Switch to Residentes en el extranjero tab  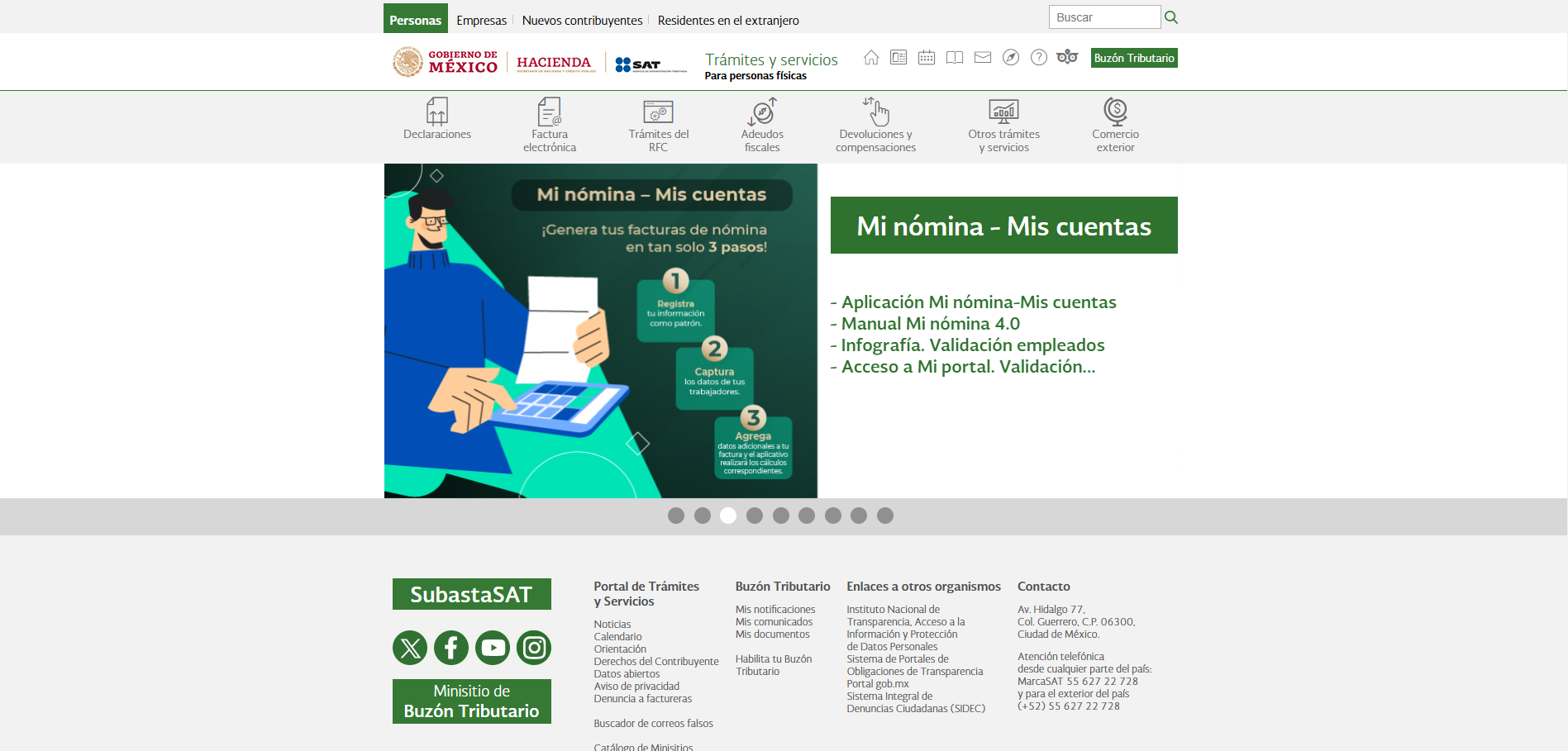tap(728, 21)
